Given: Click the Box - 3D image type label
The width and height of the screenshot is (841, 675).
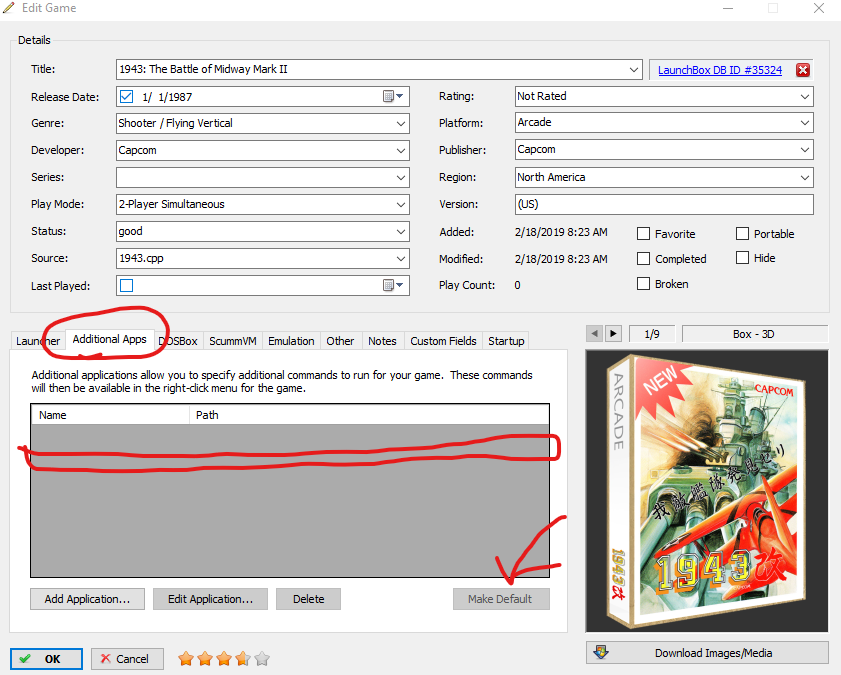Looking at the screenshot, I should click(755, 334).
